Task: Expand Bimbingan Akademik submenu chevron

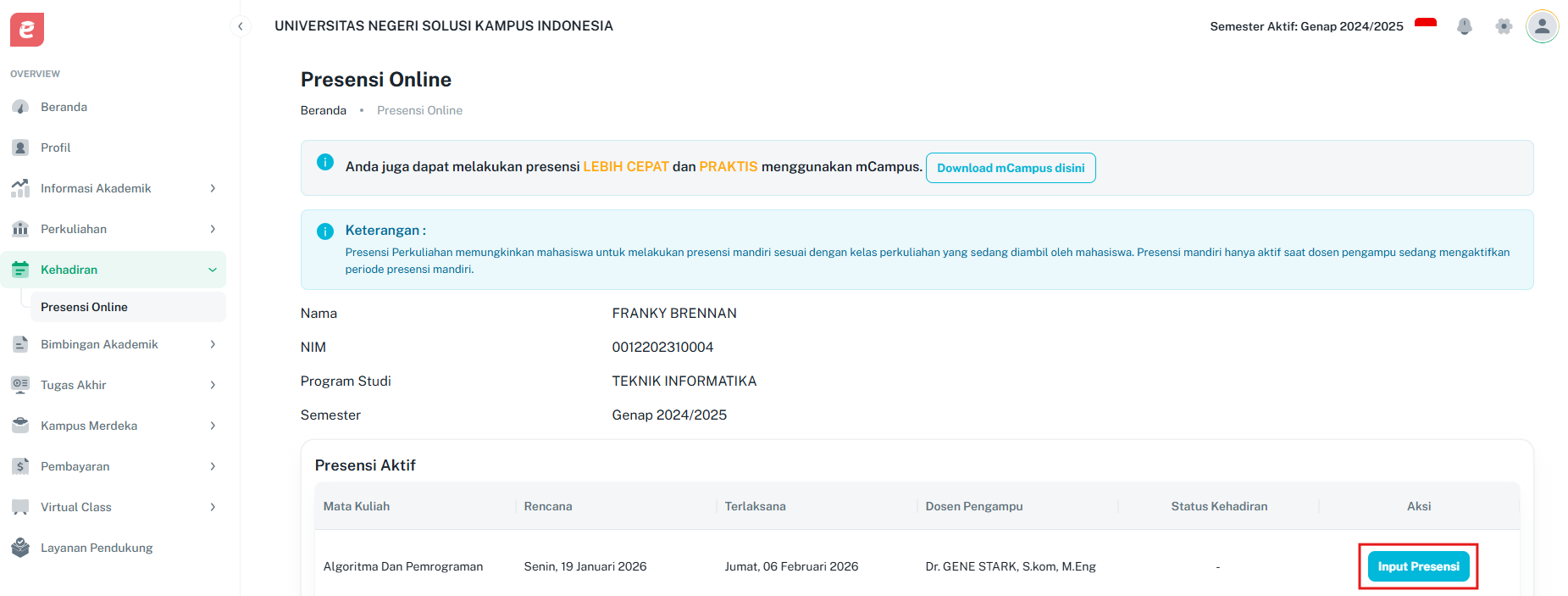Action: point(213,344)
